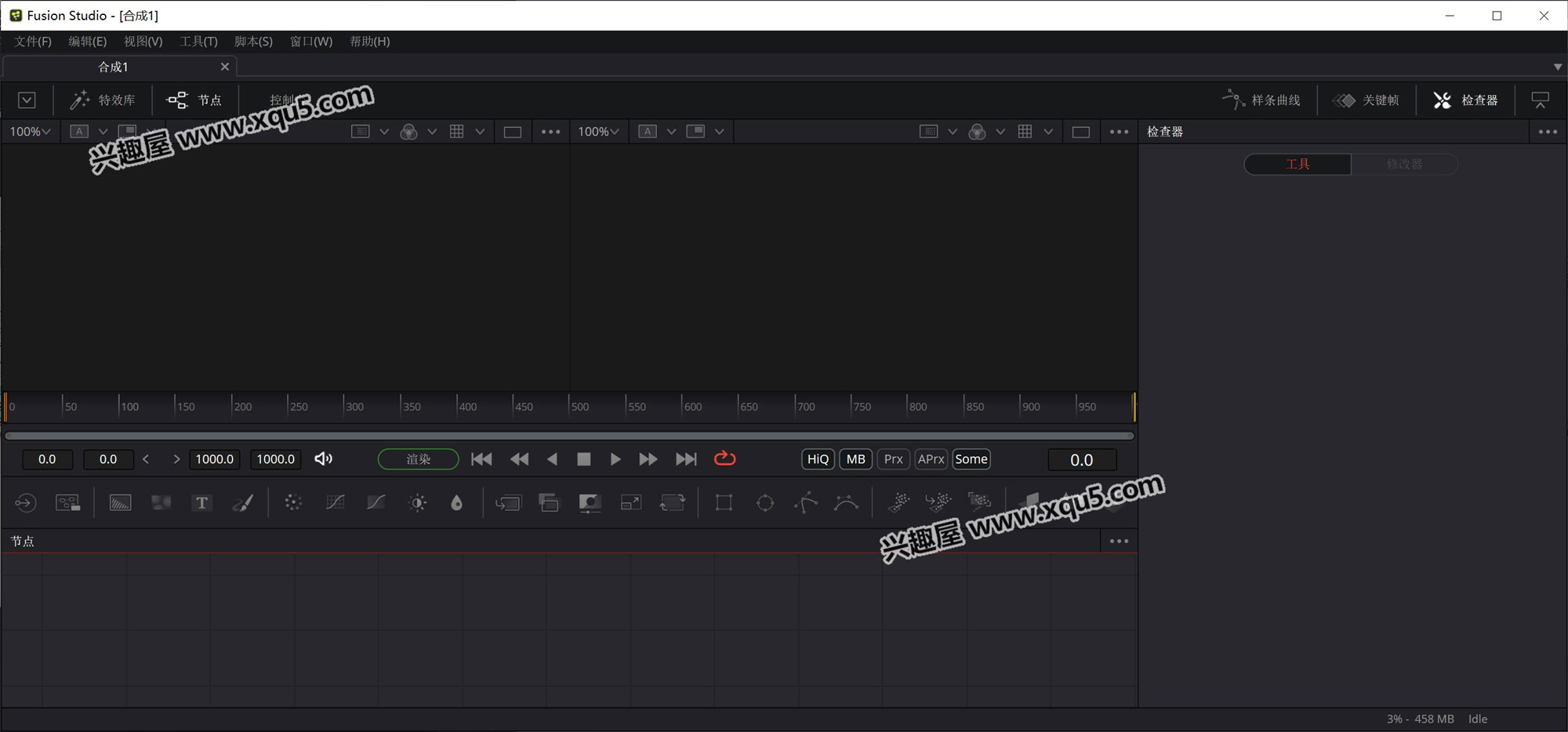Add Brightness Contrast tool
Screen dimensions: 1568x732
click(418, 503)
